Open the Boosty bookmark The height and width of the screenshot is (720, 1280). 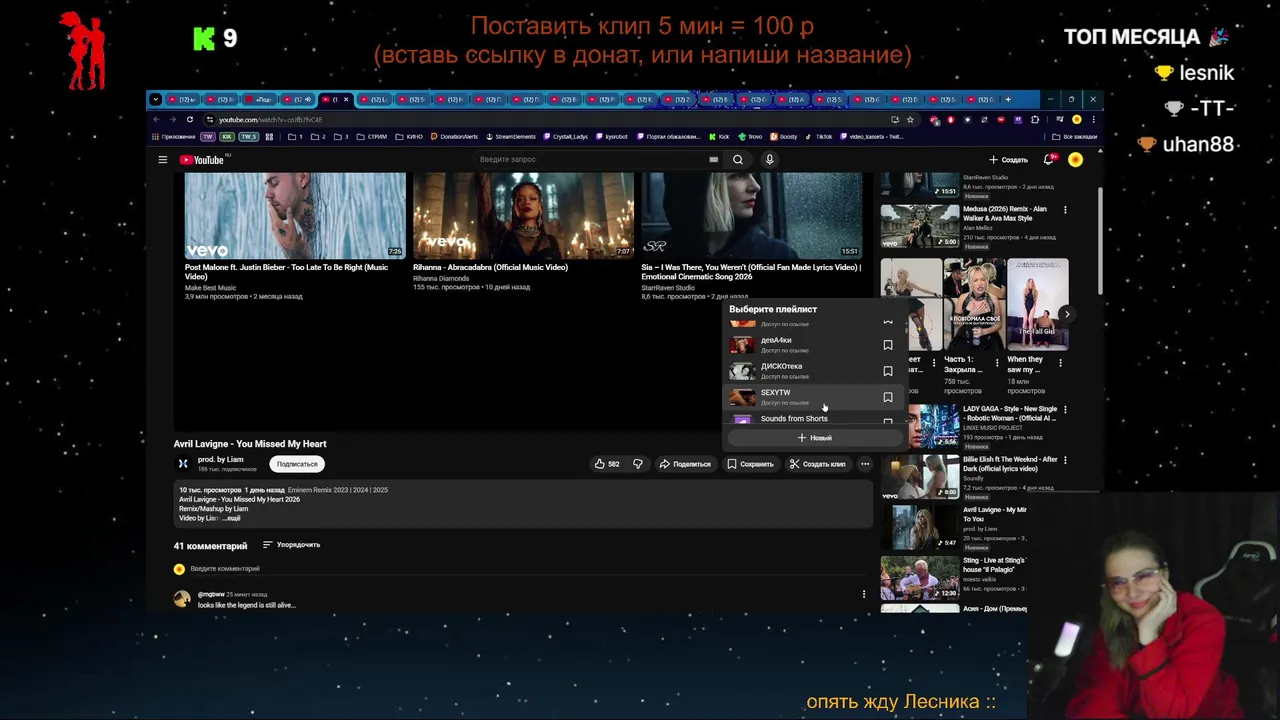pyautogui.click(x=783, y=136)
